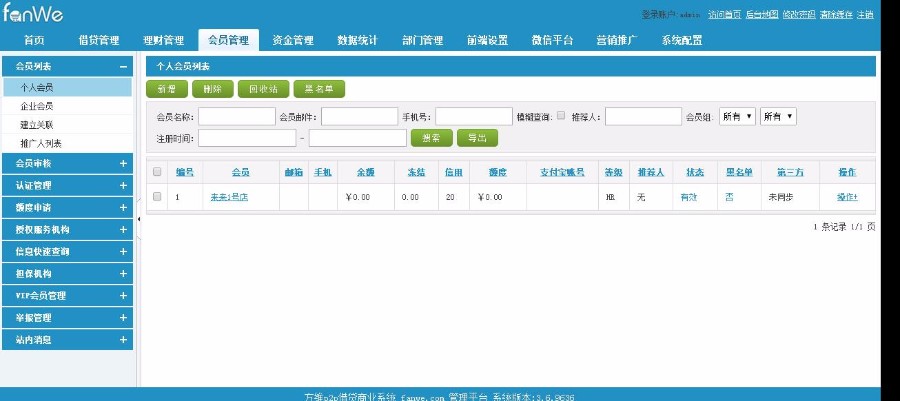
Task: Click the 搜索 button
Action: tap(432, 138)
